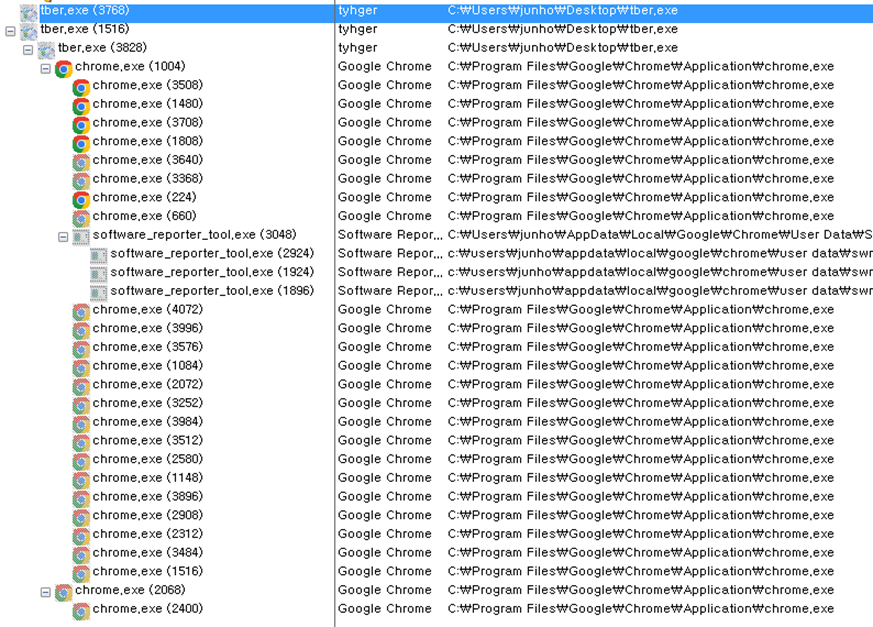Click the Chrome icon for chrome.exe (3996)

pos(81,331)
